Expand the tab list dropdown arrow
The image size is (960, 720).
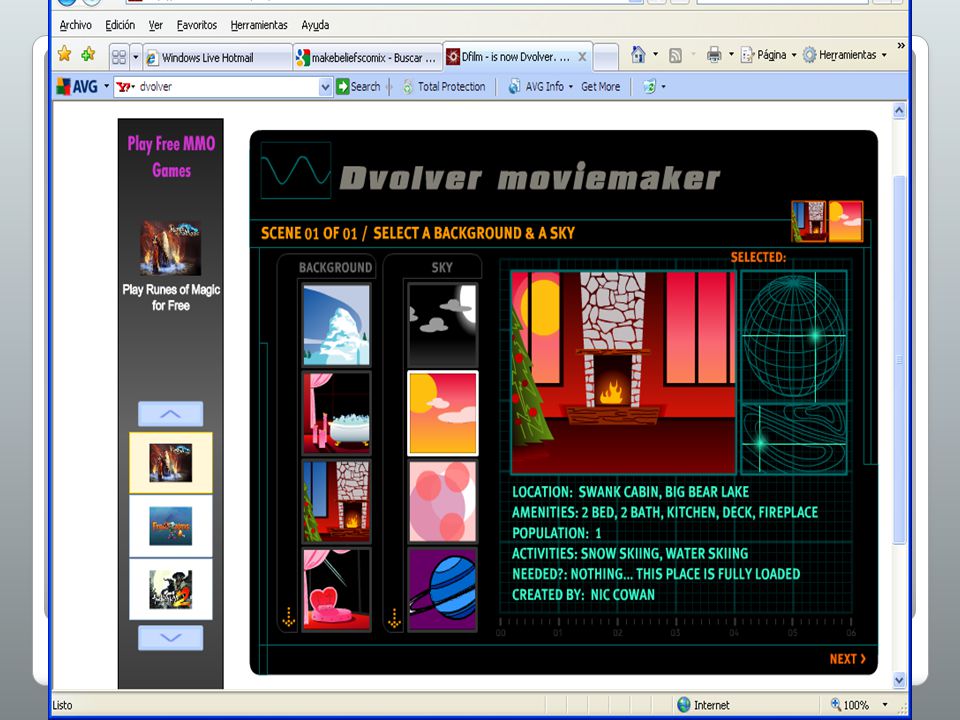pos(136,58)
